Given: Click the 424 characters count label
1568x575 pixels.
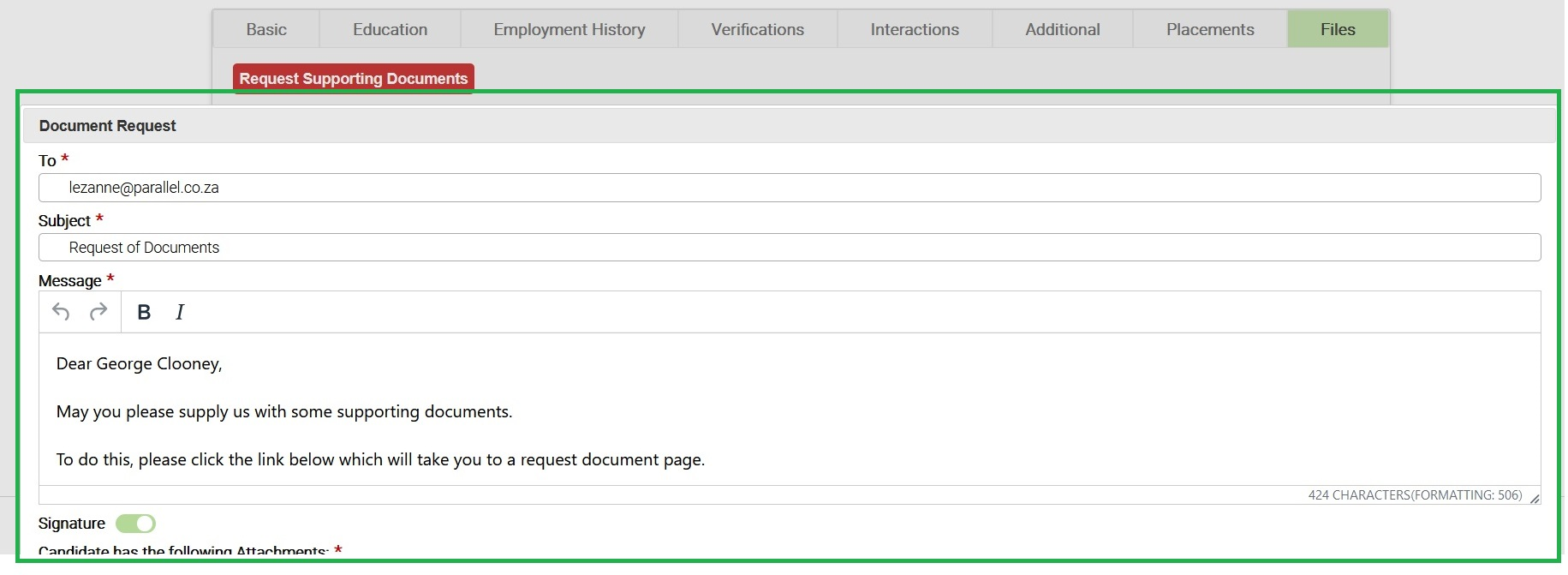Looking at the screenshot, I should pos(1414,495).
